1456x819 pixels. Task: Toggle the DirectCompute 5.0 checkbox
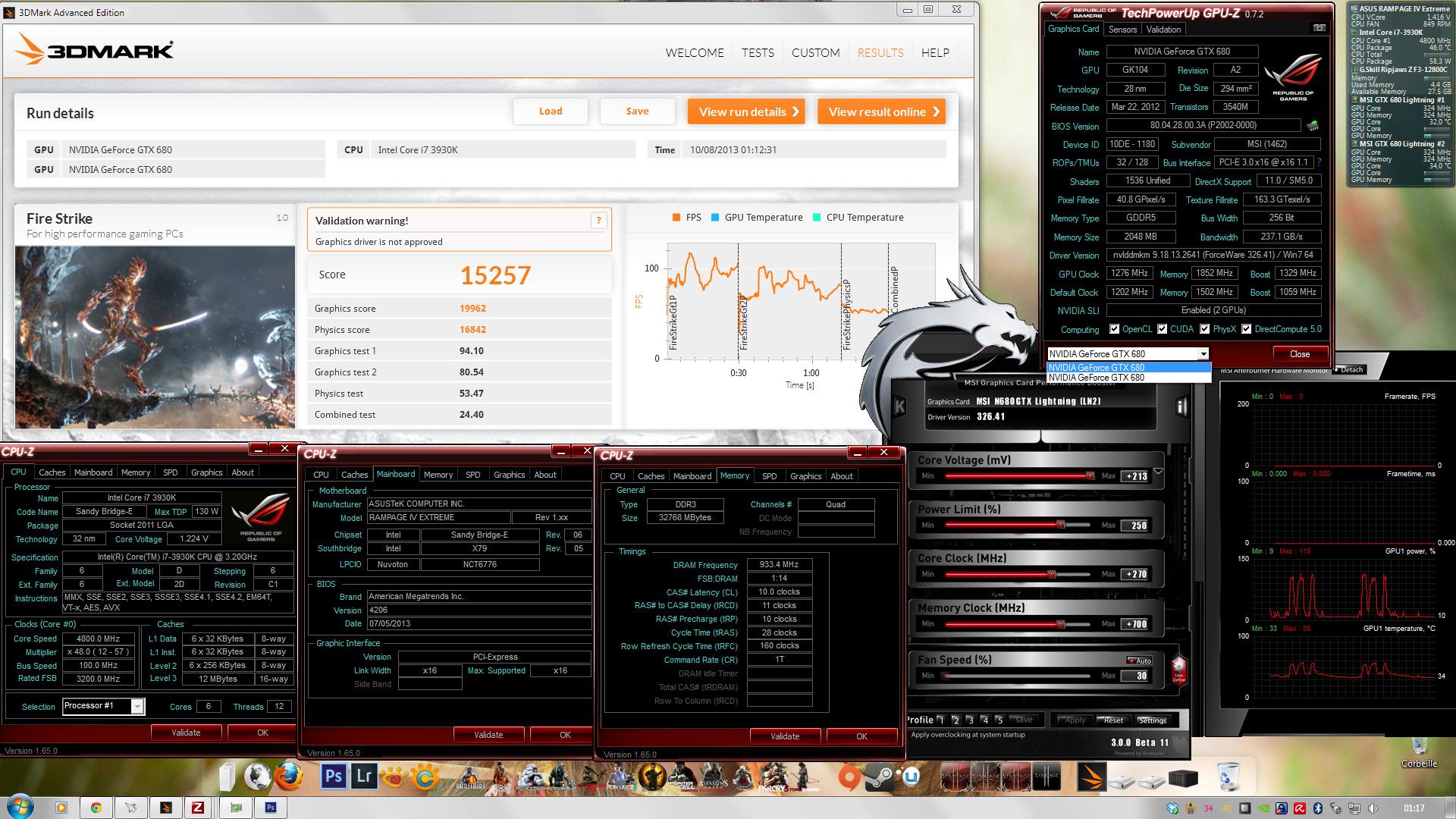[1246, 329]
